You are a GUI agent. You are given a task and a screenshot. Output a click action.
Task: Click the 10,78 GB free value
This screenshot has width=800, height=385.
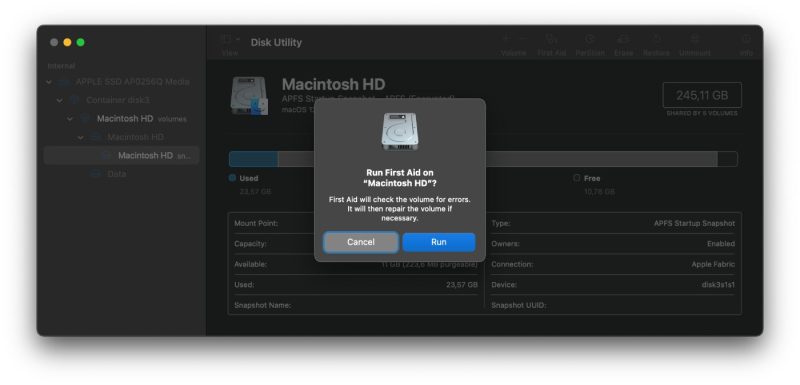pyautogui.click(x=599, y=192)
